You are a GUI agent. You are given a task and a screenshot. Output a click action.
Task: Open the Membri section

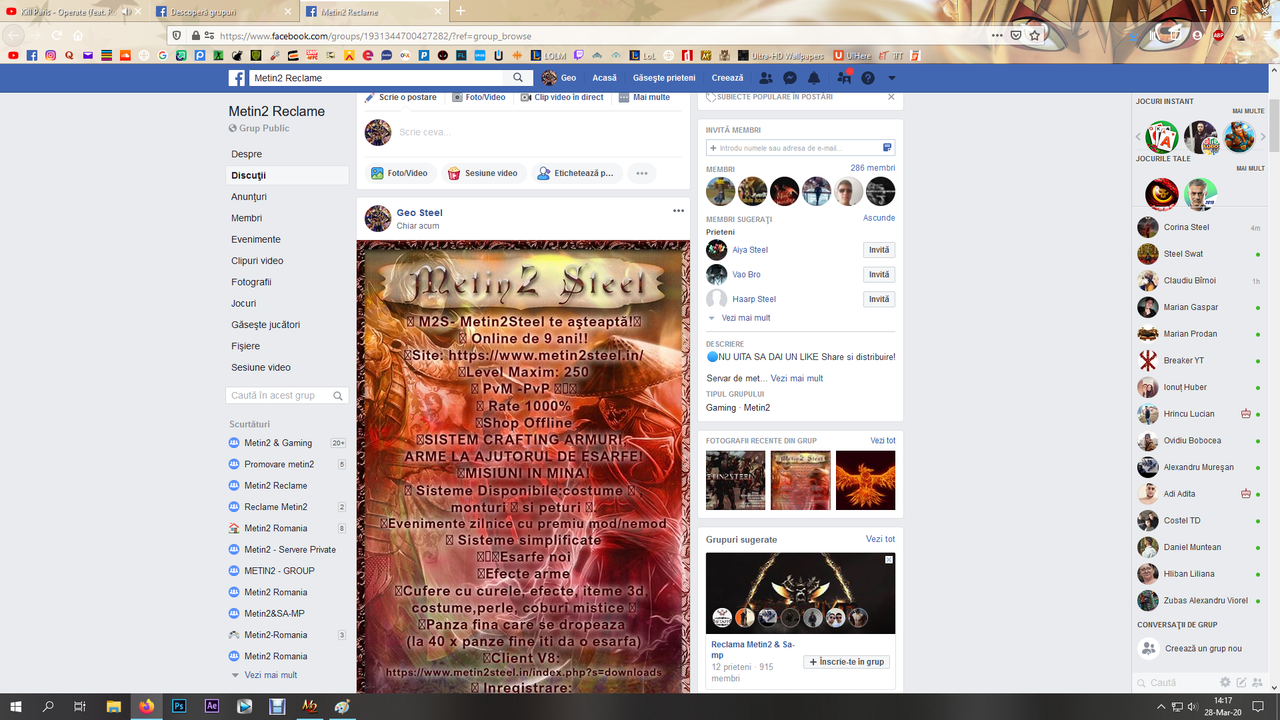point(247,218)
